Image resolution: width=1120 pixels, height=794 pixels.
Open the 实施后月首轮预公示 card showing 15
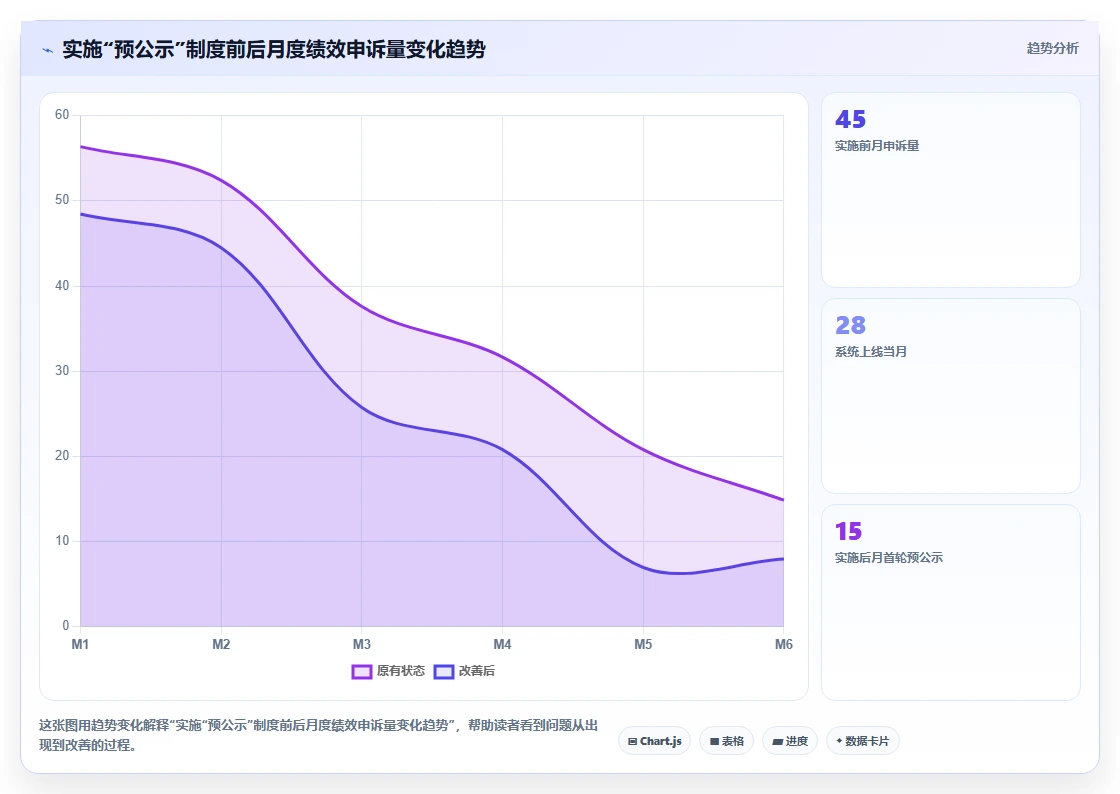coord(951,603)
